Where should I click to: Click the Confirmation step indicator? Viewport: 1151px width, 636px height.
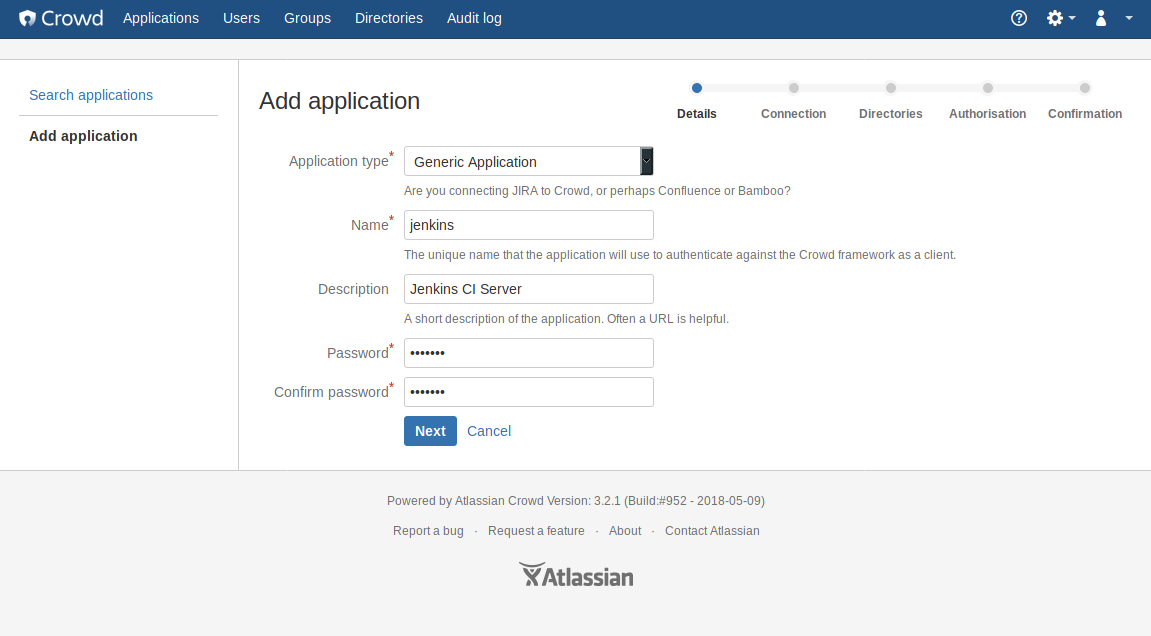click(1085, 101)
